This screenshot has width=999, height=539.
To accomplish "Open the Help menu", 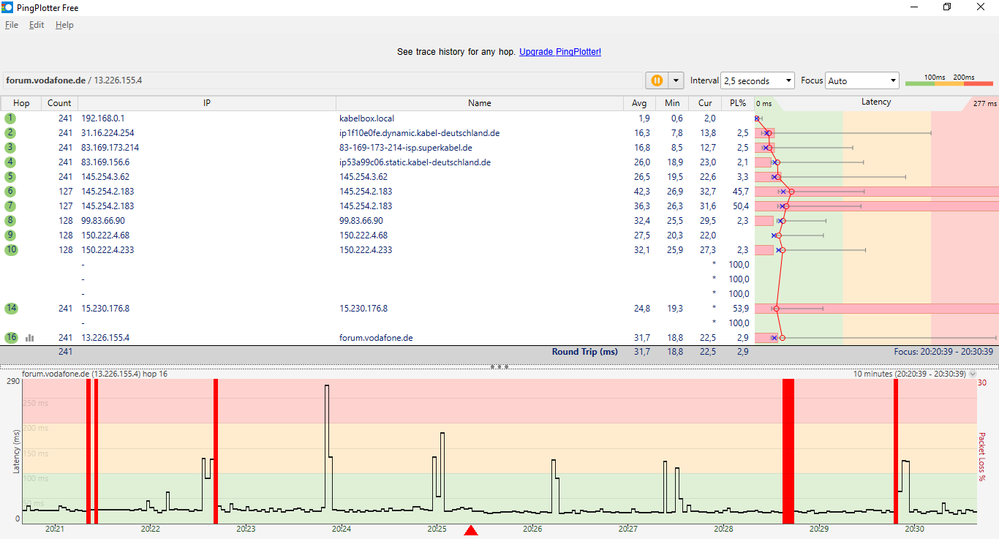I will tap(64, 25).
